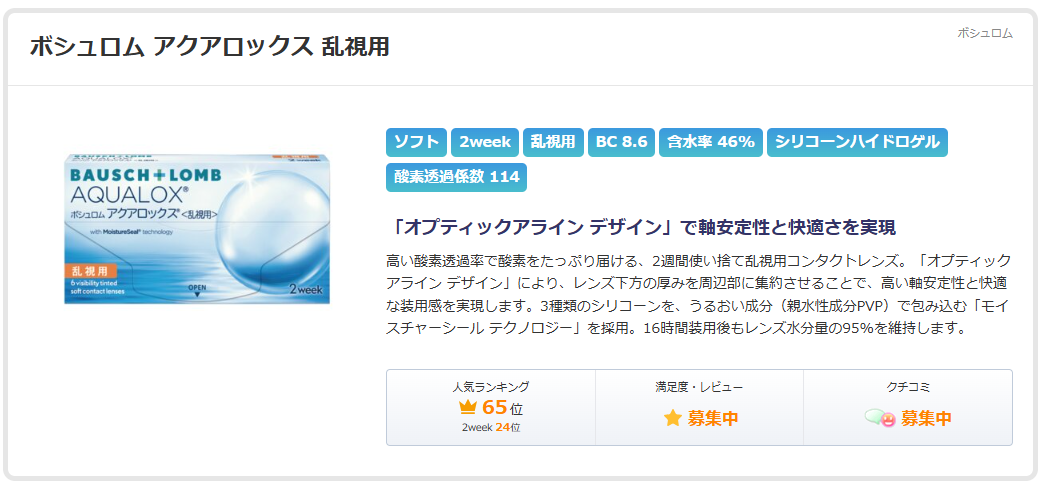Open the 2week 24位 category ranking
Viewport: 1040px width, 484px height.
click(490, 427)
